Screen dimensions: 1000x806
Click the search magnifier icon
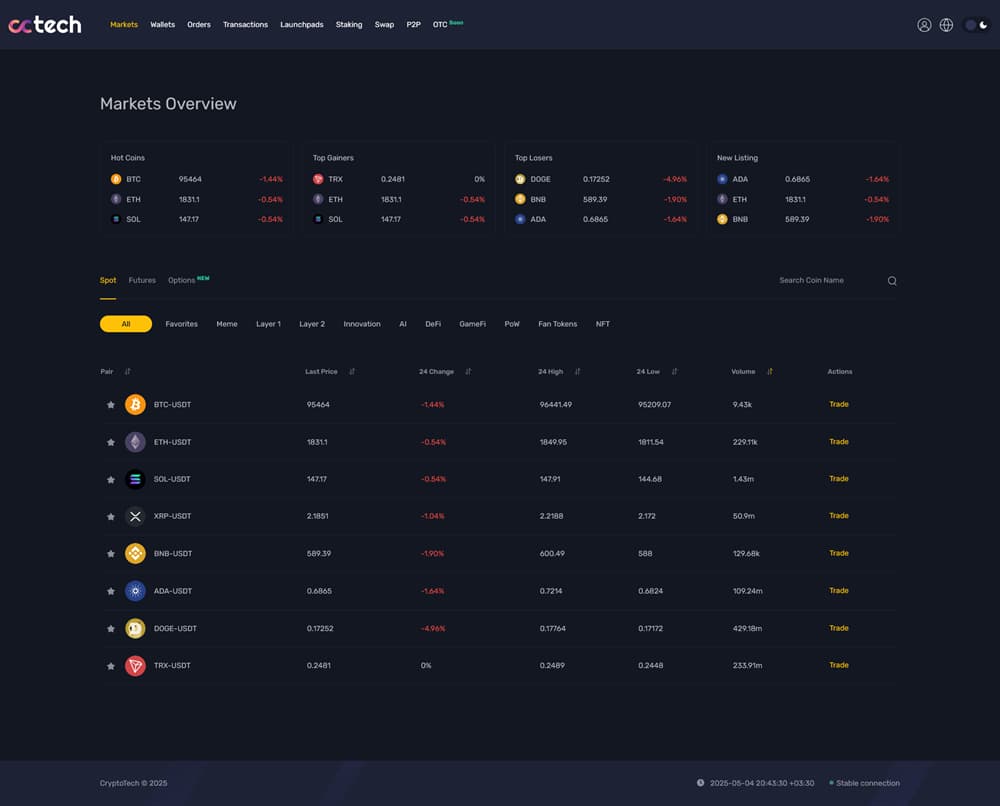(892, 281)
